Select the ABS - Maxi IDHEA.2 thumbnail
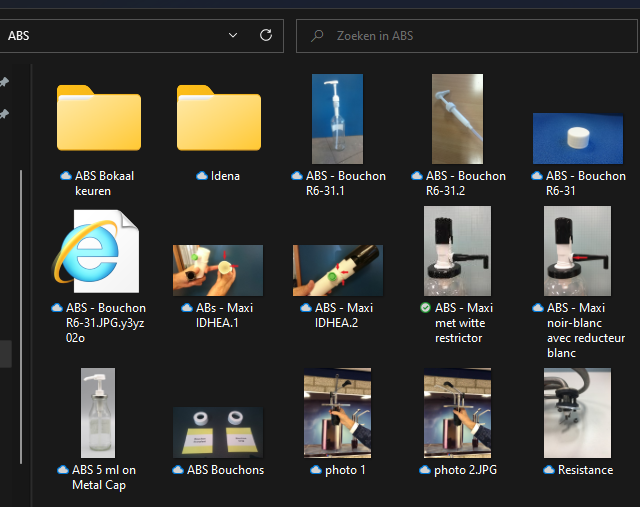This screenshot has height=507, width=640. click(x=338, y=270)
